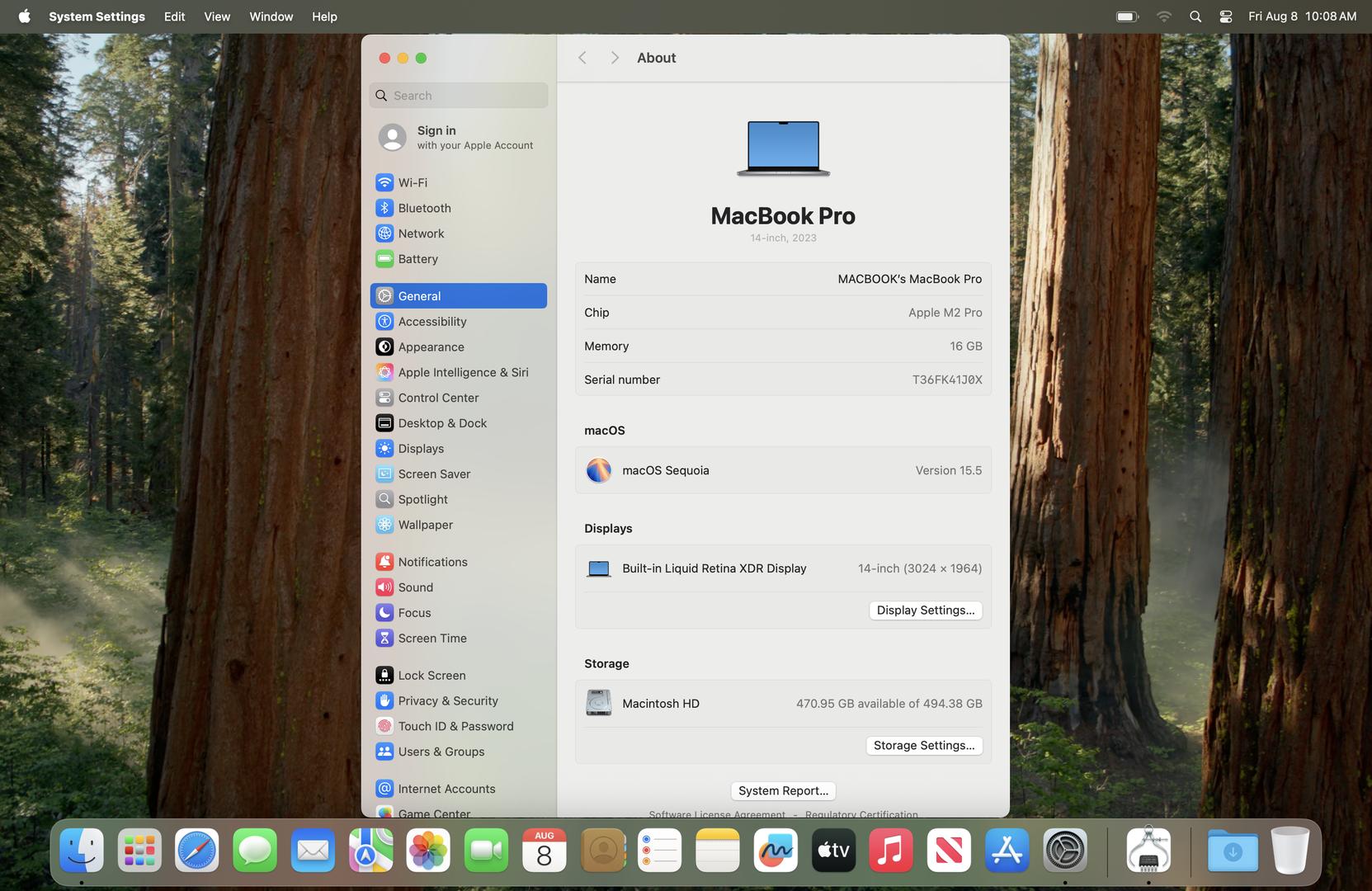Viewport: 1372px width, 891px height.
Task: Open Apple Intelligence & Siri settings
Action: click(458, 372)
